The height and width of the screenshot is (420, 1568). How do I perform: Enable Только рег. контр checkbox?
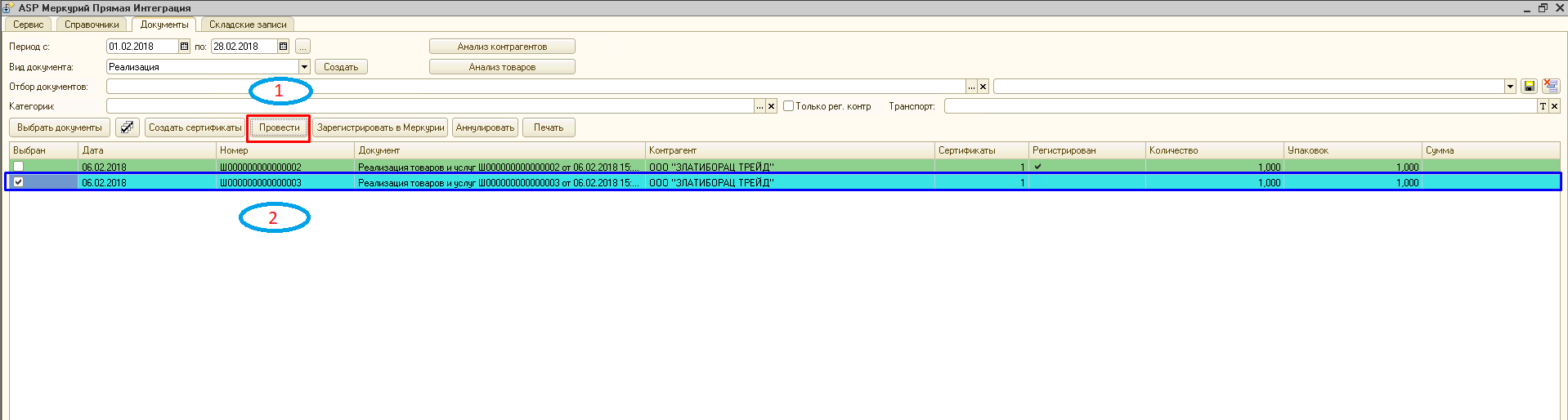[789, 106]
